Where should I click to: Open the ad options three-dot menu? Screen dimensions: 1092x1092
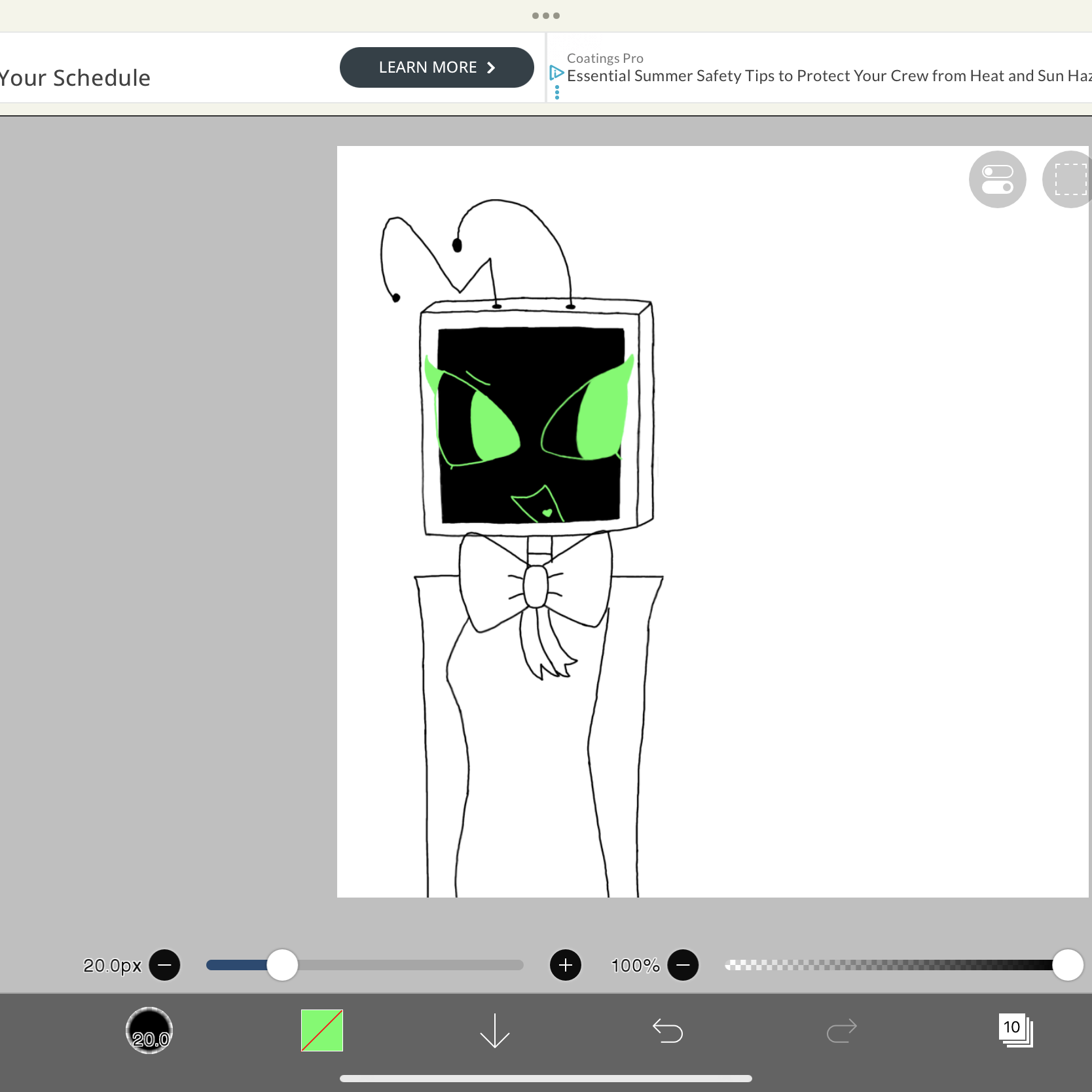[557, 93]
